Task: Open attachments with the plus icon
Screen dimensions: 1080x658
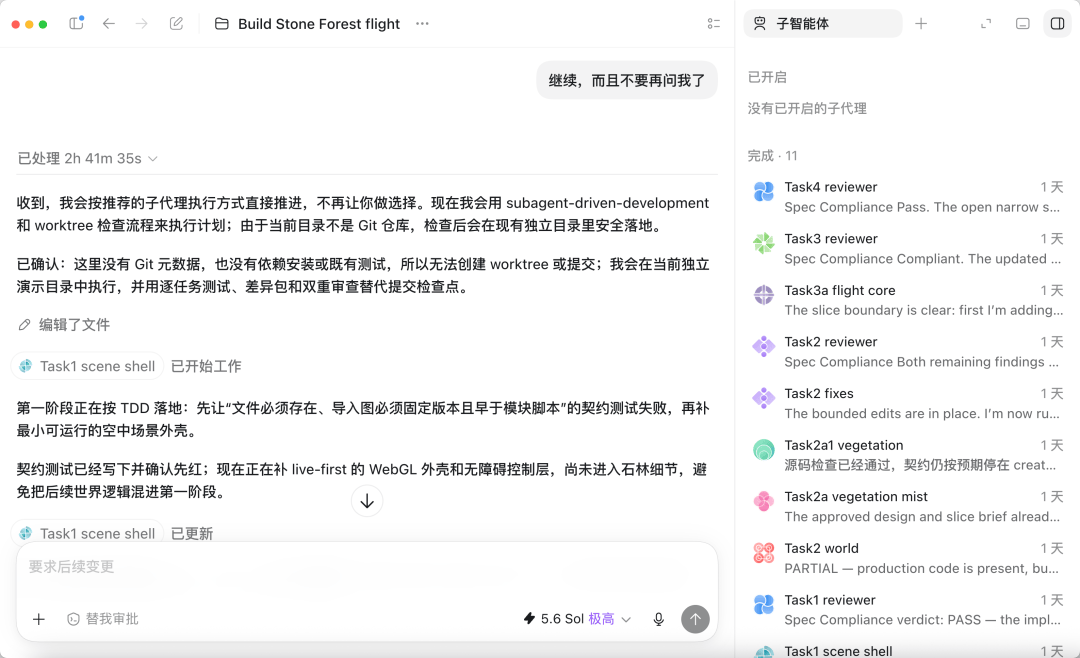Action: click(39, 619)
